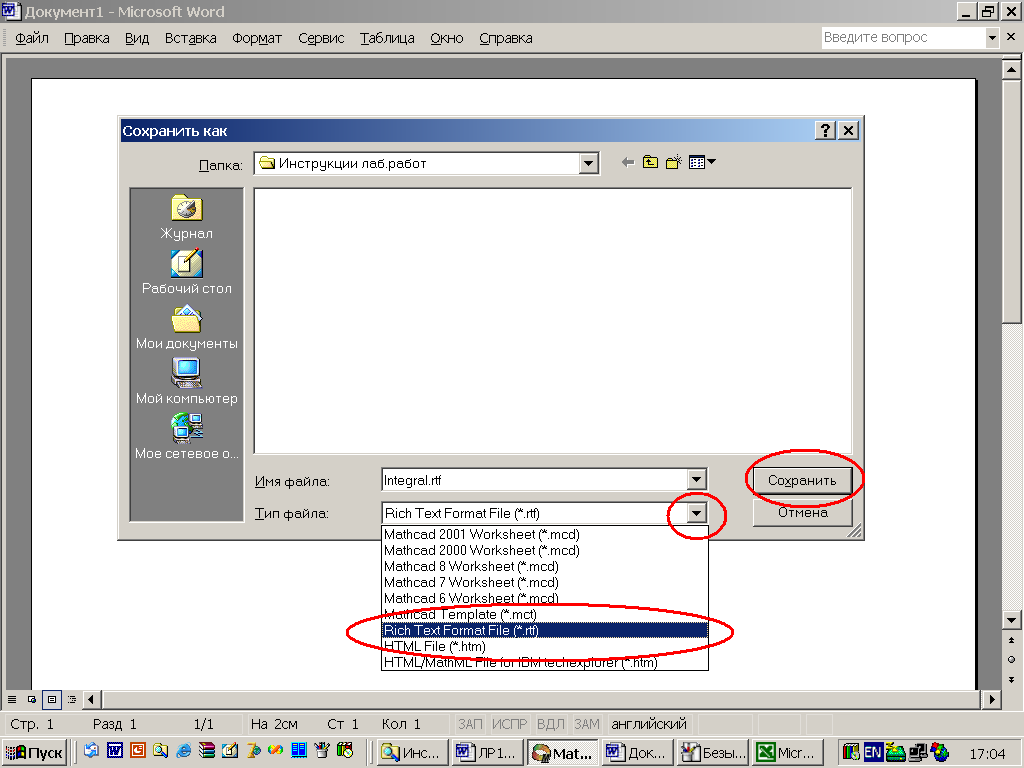Select Mathcad Template (*.mct)
Screen dimensions: 1024x768
tap(545, 615)
